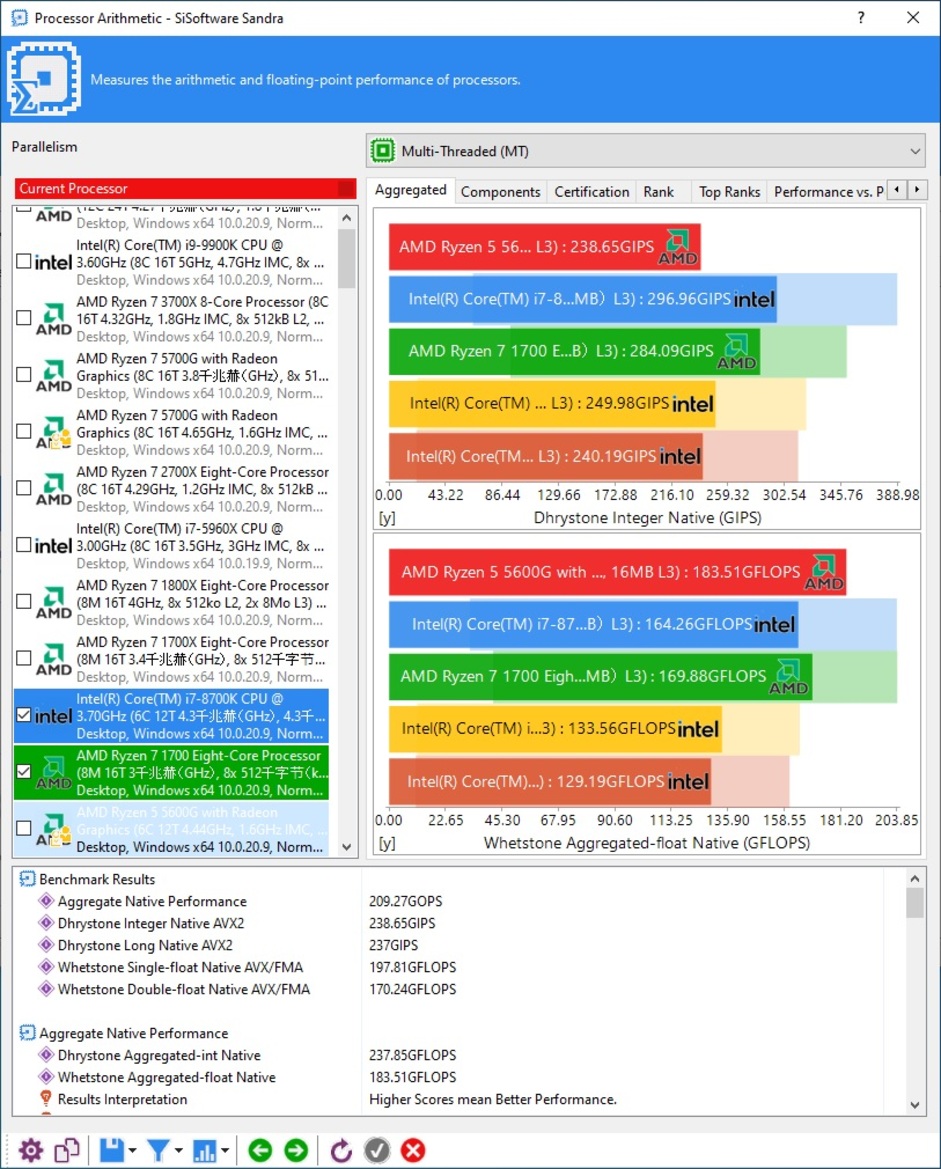Switch to the Top Ranks tab
Viewport: 941px width, 1169px height.
pyautogui.click(x=729, y=192)
